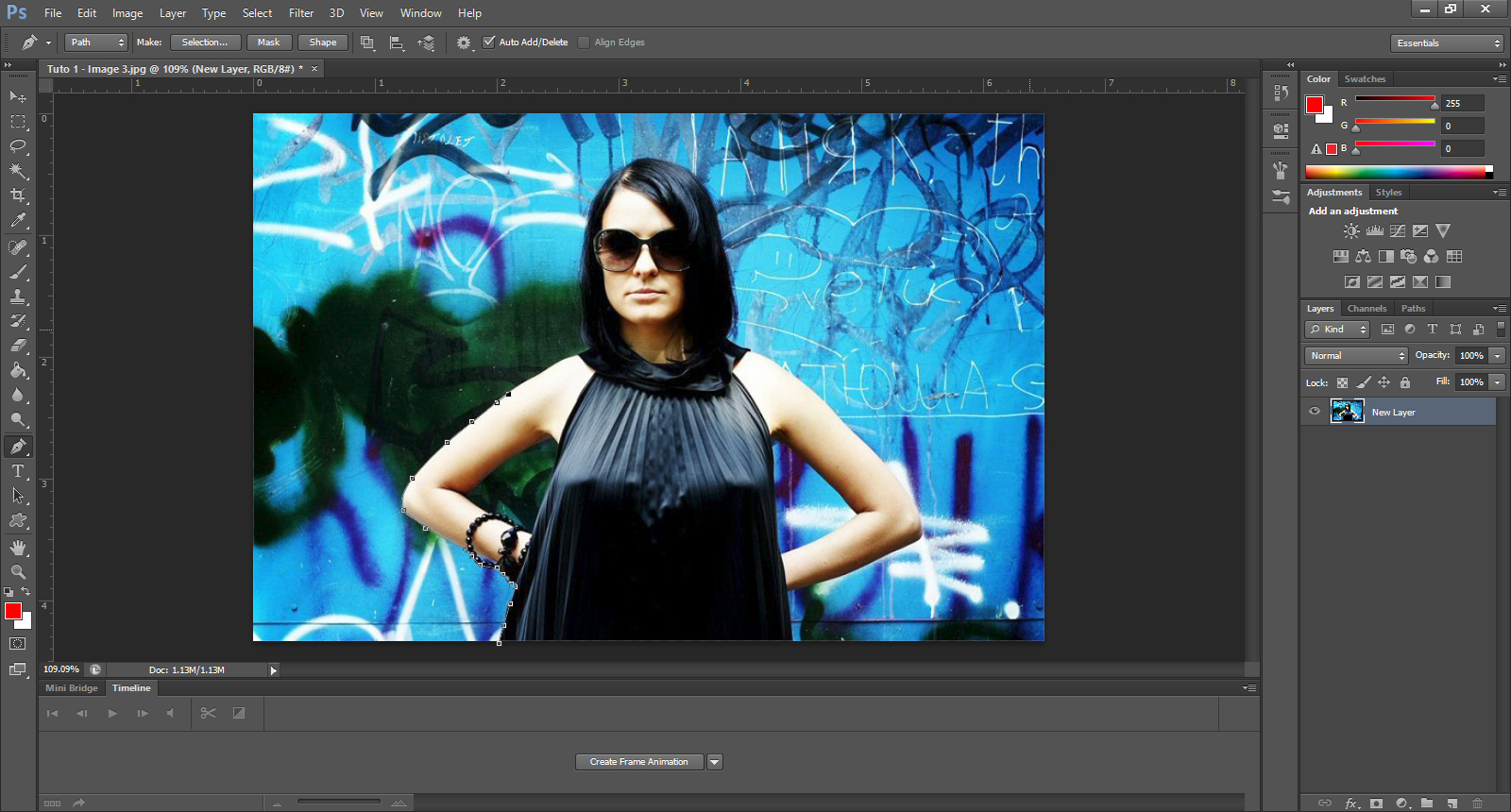Switch to the Mini Bridge tab

tap(72, 688)
